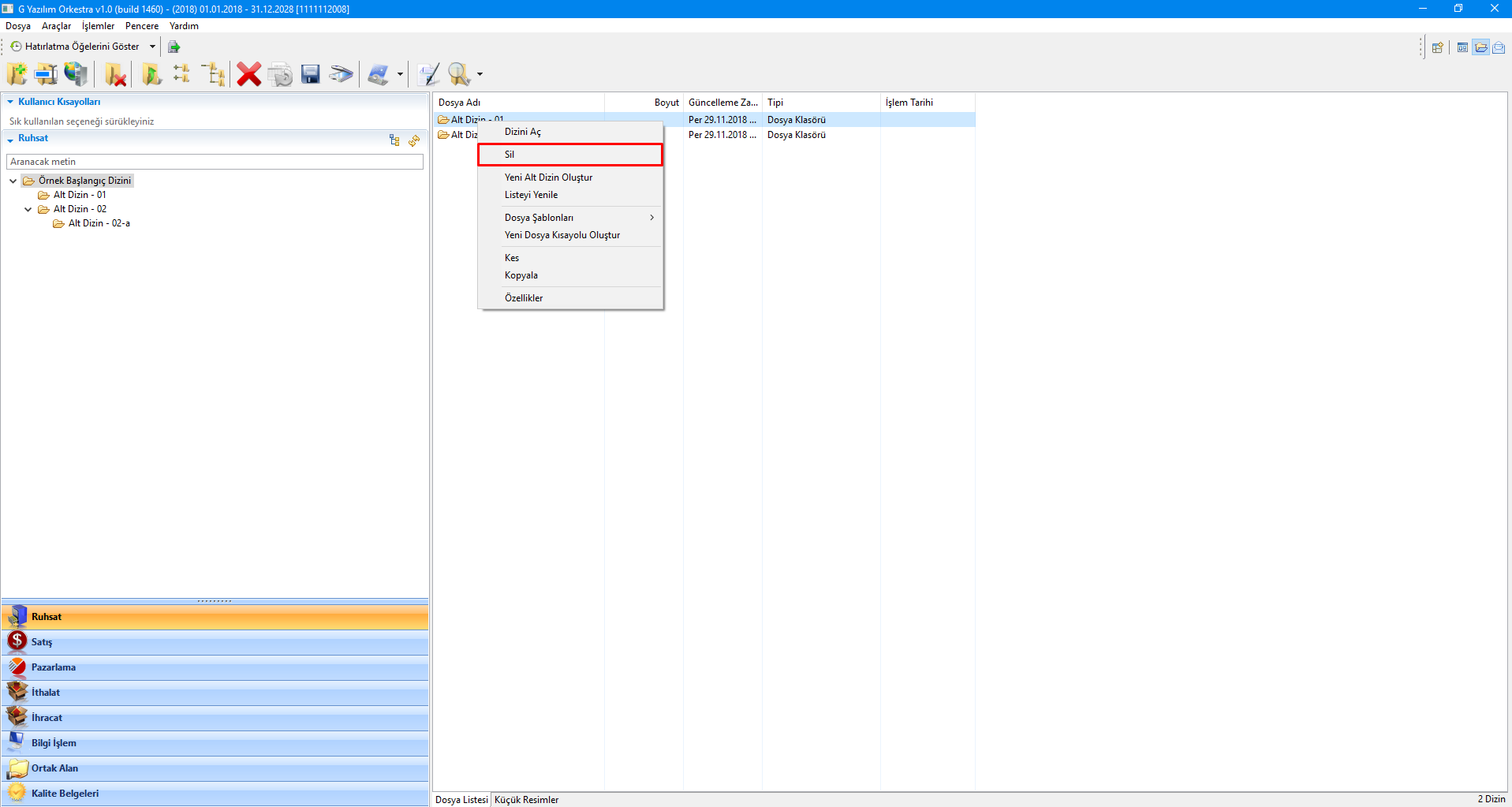Collapse the Alt Dizin - 02 tree node
This screenshot has height=807, width=1512.
pos(28,209)
